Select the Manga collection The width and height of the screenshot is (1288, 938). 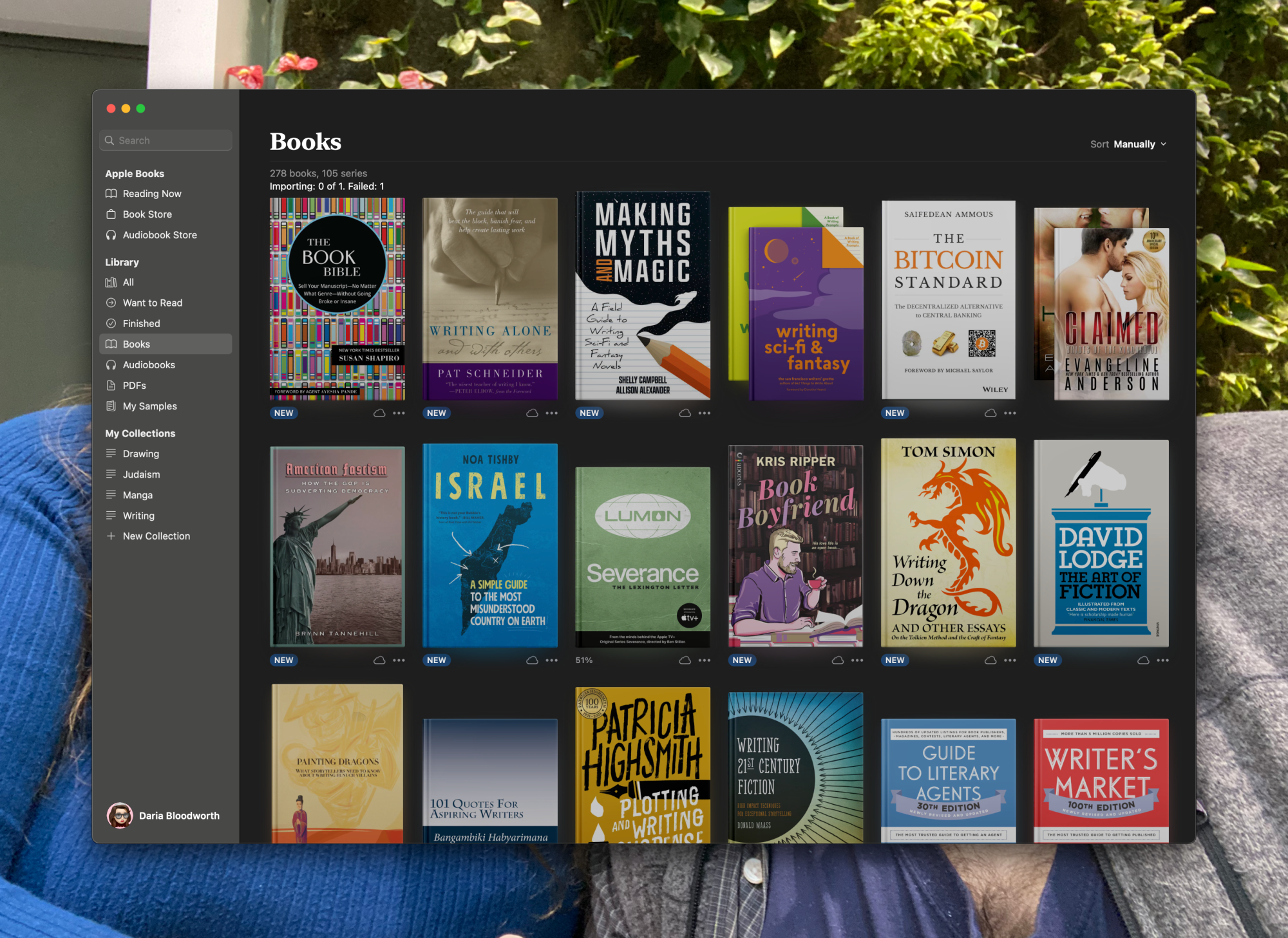click(x=138, y=495)
